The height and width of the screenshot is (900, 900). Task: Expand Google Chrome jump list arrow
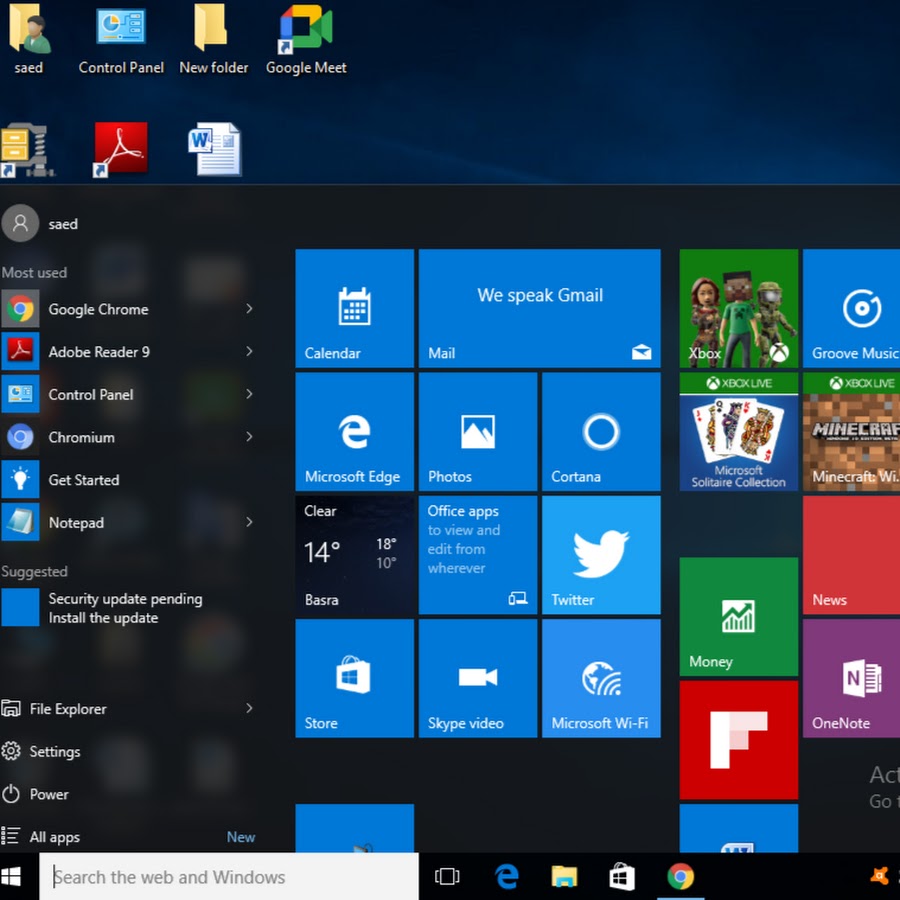coord(249,309)
